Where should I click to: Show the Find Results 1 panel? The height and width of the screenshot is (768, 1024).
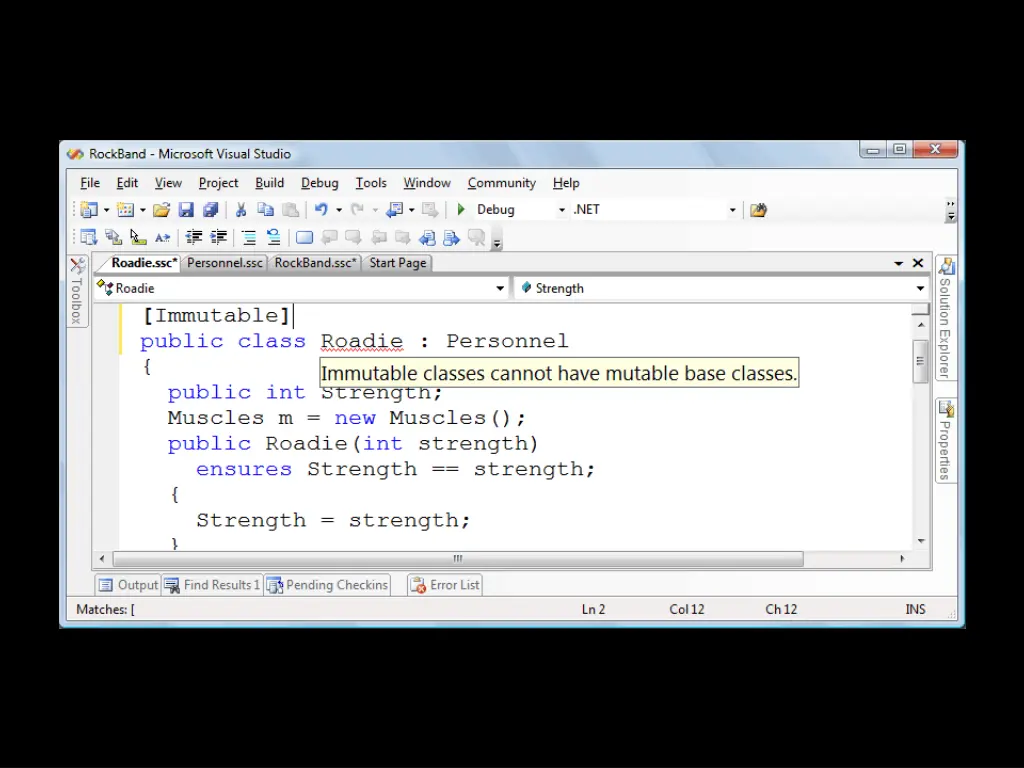coord(212,584)
